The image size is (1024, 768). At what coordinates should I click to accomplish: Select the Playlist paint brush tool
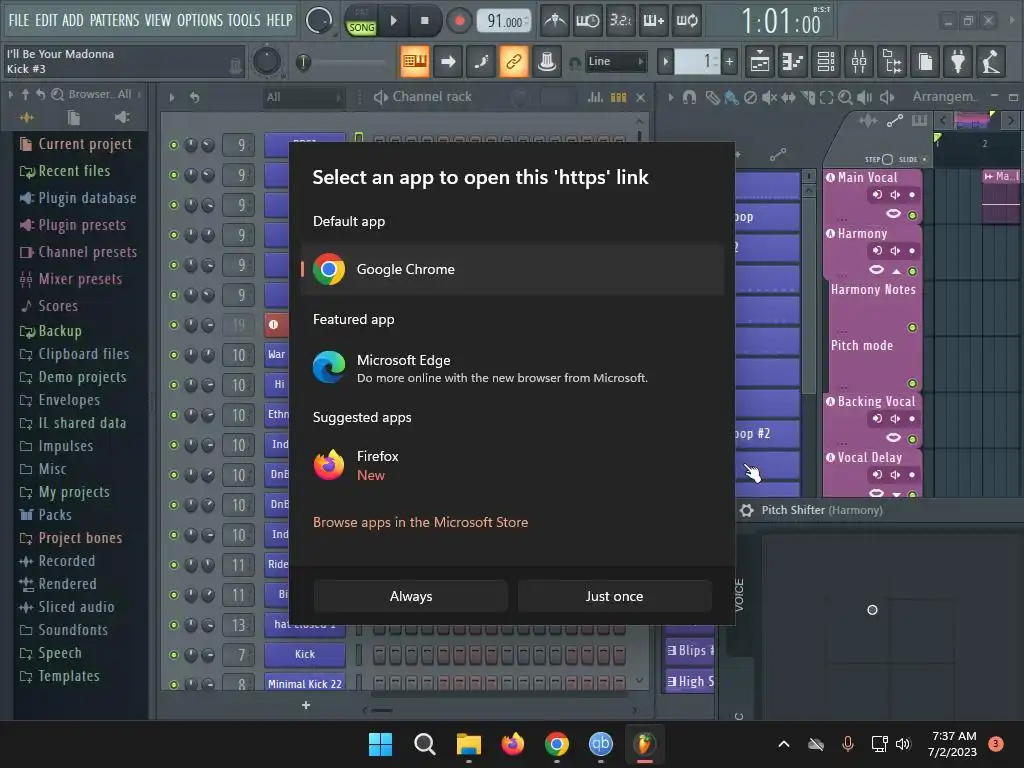coord(731,97)
